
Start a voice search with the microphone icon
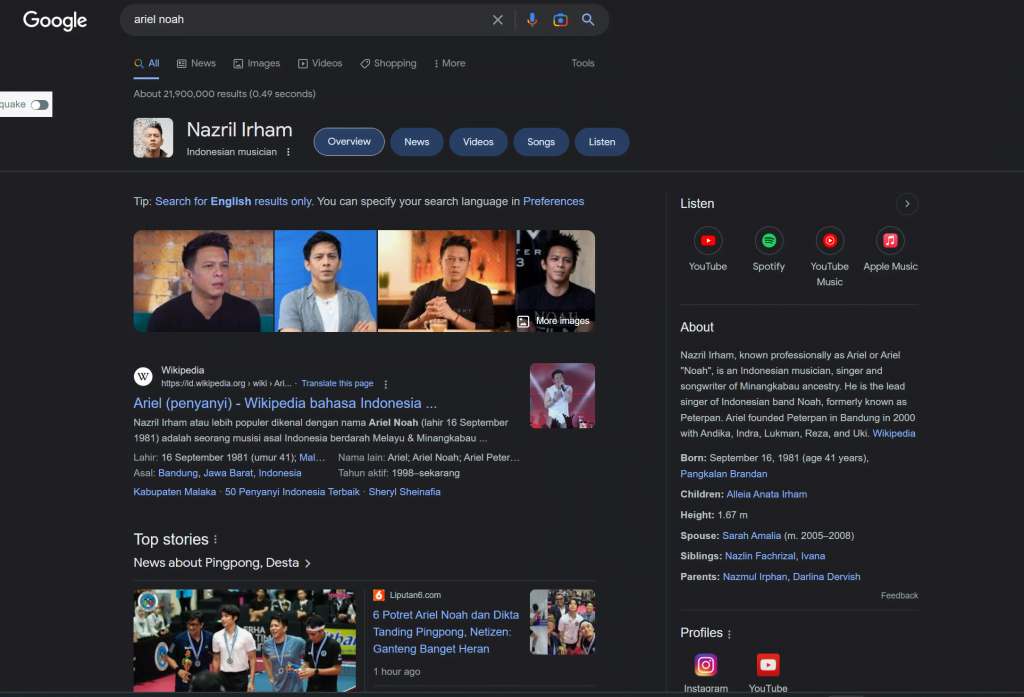(531, 19)
